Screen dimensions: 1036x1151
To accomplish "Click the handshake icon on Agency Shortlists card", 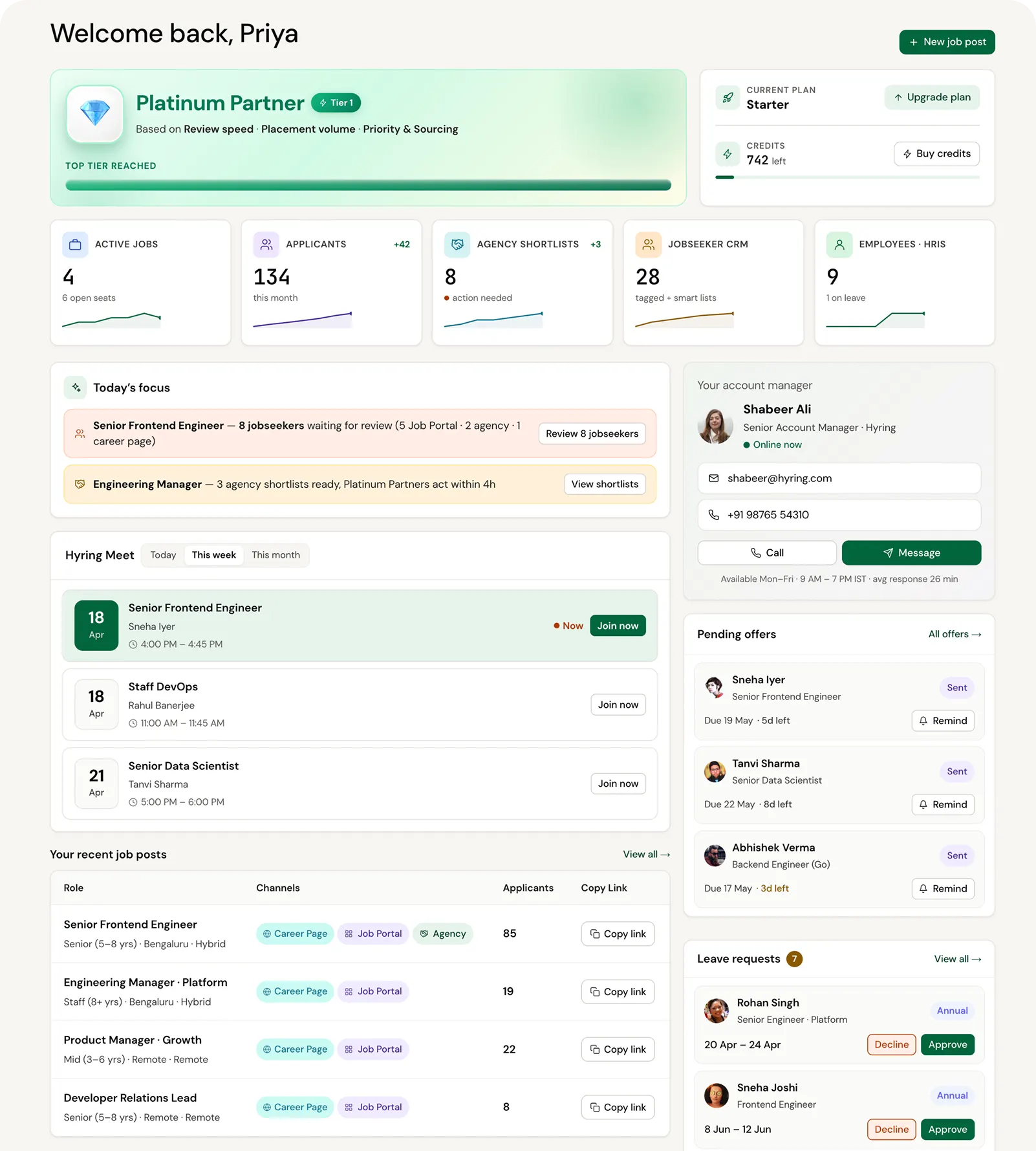I will [457, 245].
